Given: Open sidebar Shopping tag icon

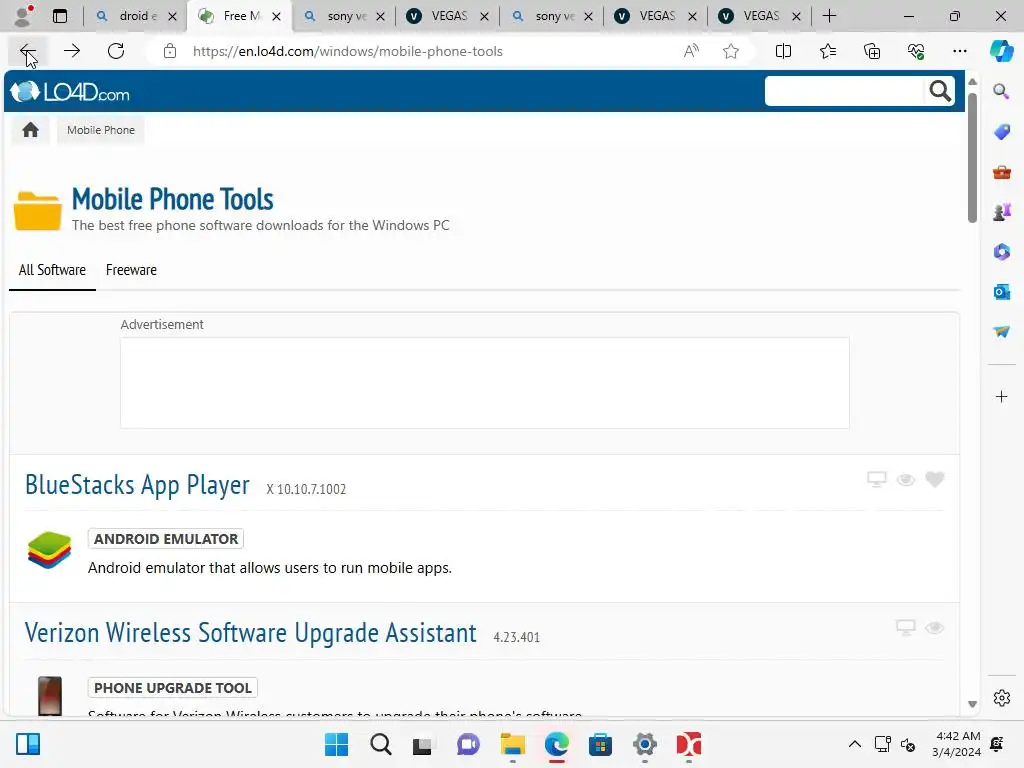Looking at the screenshot, I should [1001, 131].
